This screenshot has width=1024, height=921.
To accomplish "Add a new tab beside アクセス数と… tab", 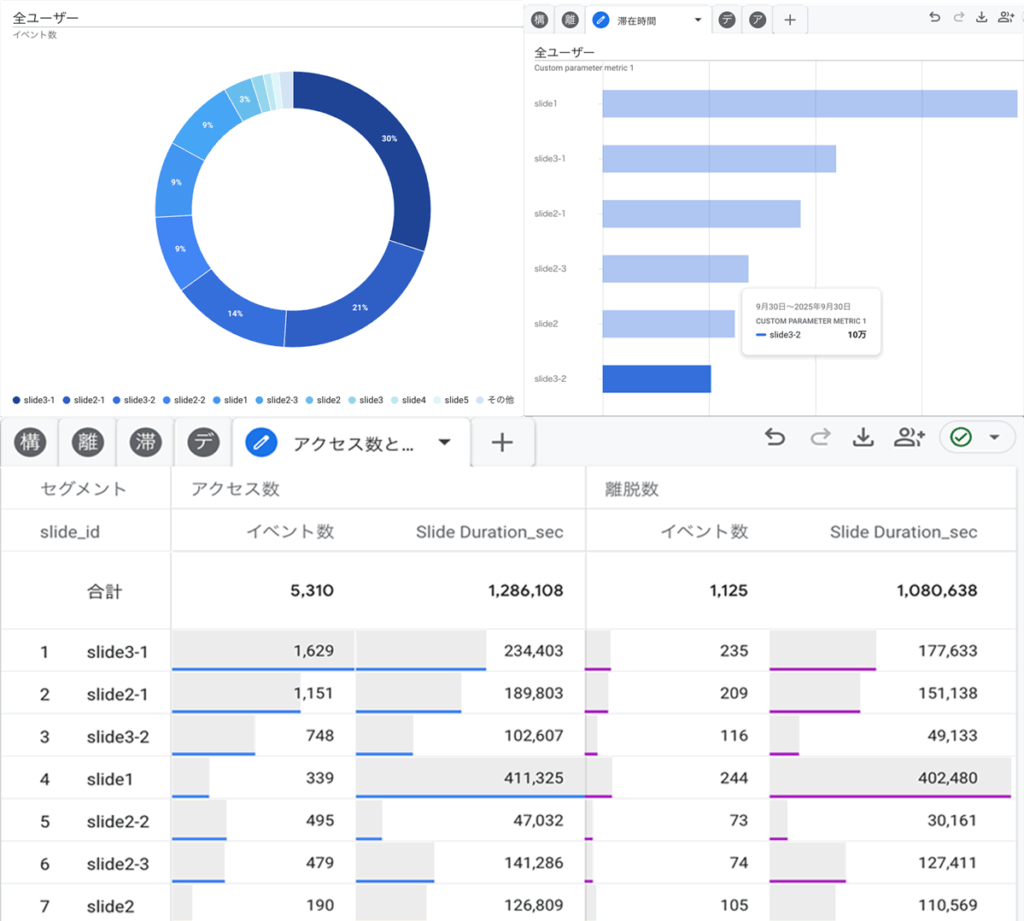I will 502,443.
